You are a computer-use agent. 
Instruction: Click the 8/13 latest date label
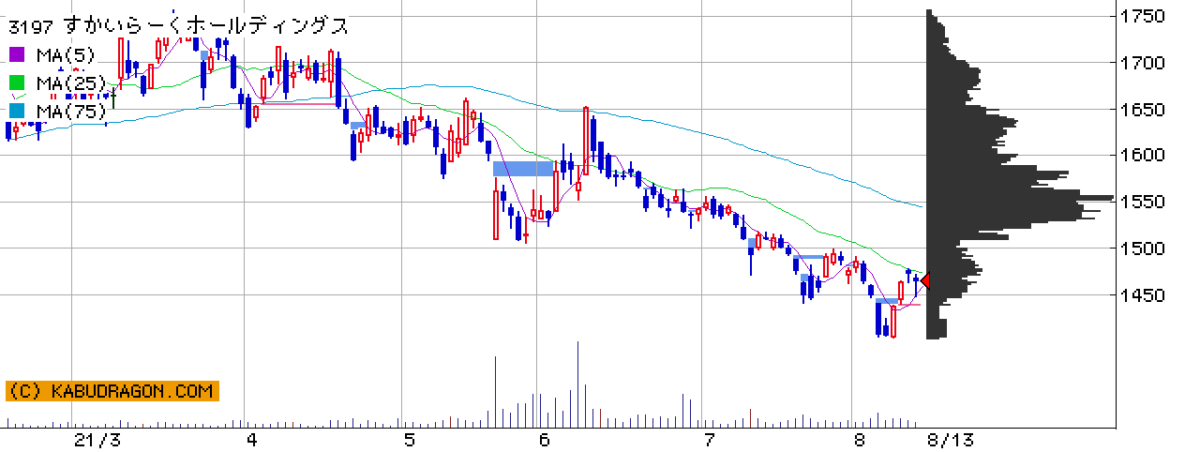(x=950, y=439)
